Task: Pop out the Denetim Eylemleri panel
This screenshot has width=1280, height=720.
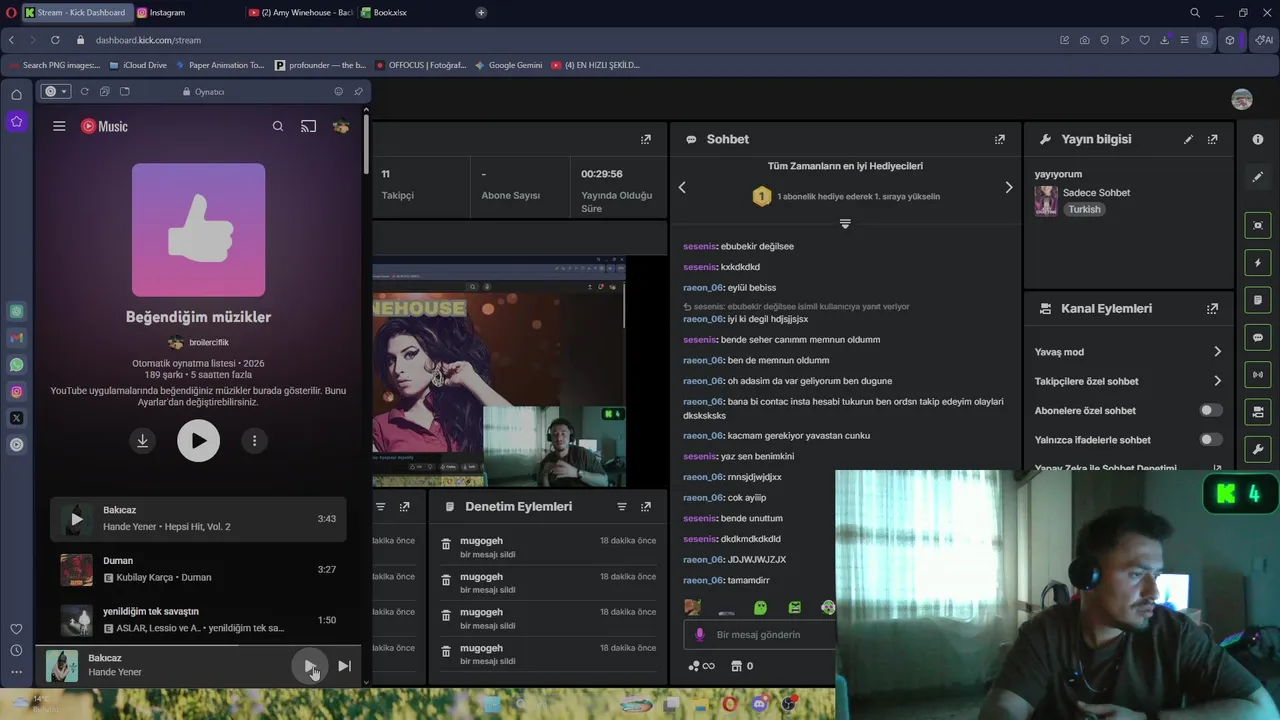Action: (646, 507)
